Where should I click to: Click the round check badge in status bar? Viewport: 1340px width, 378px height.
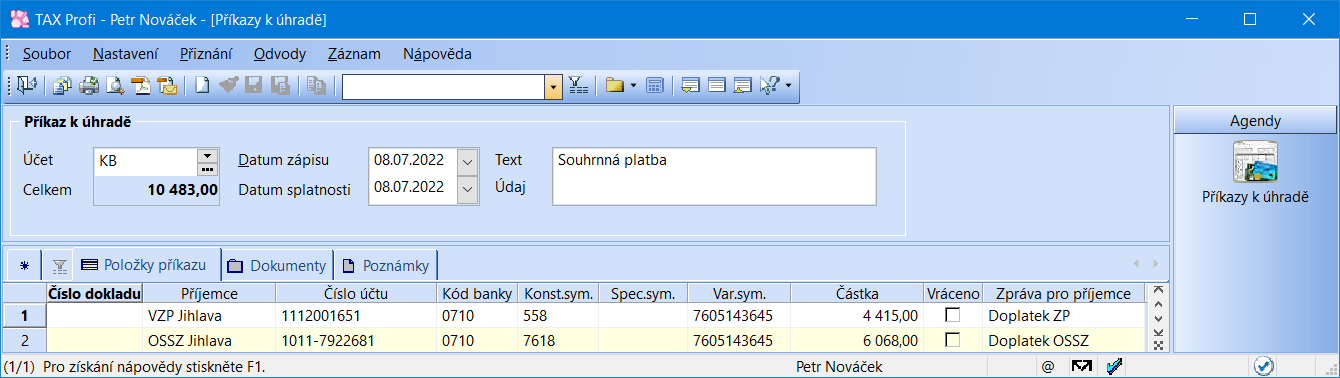point(1264,366)
